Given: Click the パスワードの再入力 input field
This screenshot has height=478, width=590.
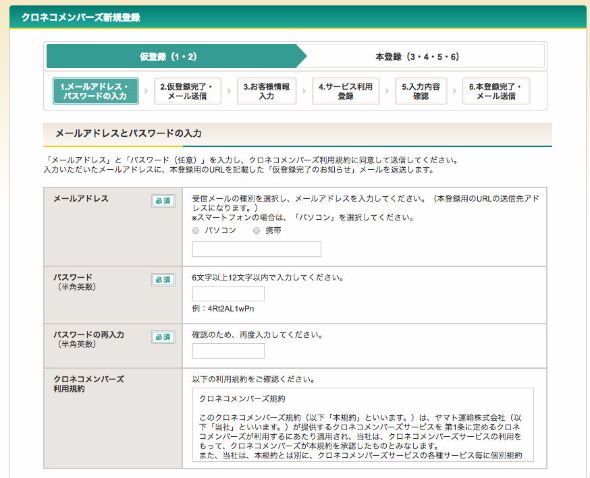Looking at the screenshot, I should pyautogui.click(x=228, y=351).
